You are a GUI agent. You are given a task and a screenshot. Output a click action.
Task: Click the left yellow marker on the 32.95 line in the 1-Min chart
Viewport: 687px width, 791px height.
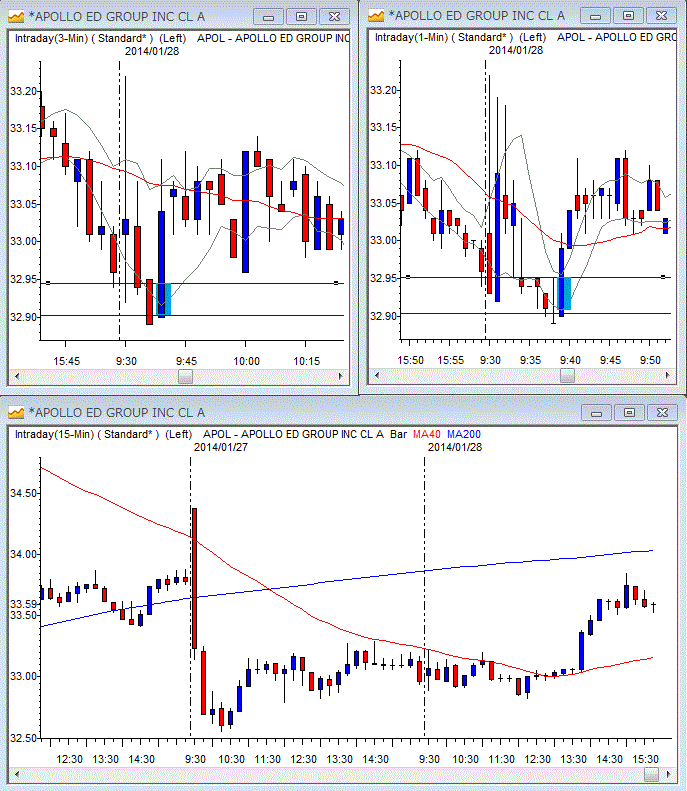408,277
